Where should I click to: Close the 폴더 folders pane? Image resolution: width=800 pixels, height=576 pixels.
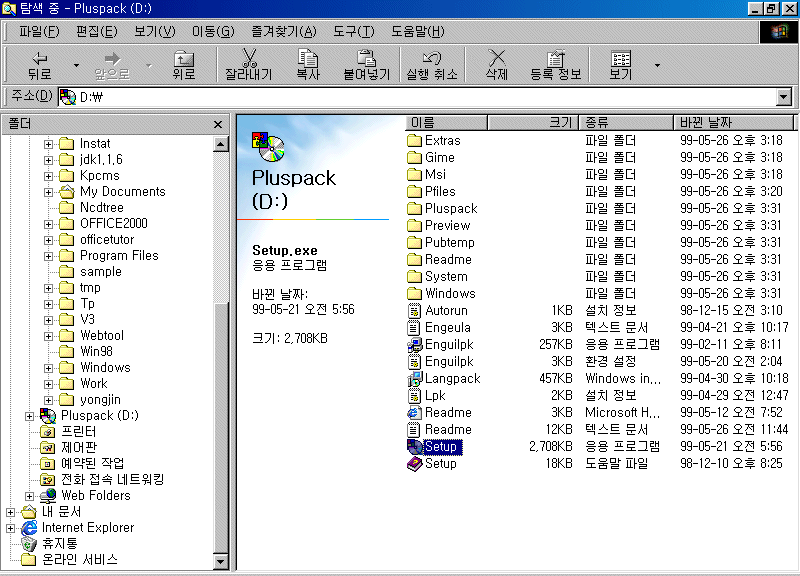click(x=218, y=124)
